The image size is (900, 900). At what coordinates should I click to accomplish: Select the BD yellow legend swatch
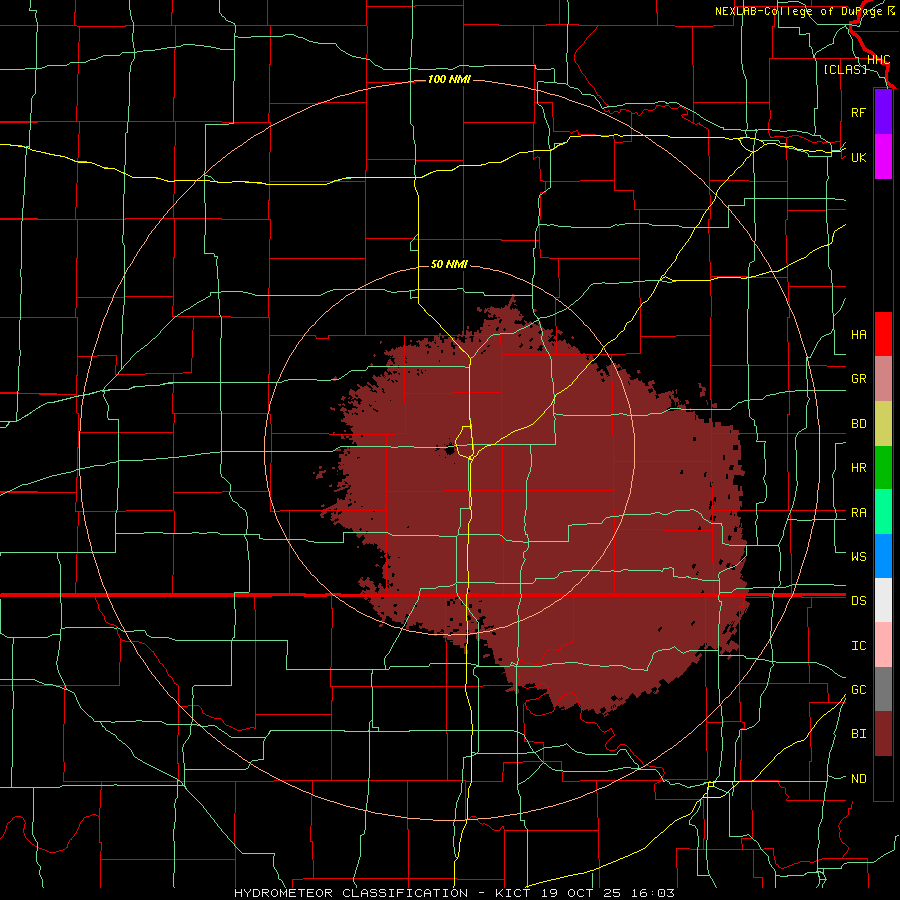883,423
